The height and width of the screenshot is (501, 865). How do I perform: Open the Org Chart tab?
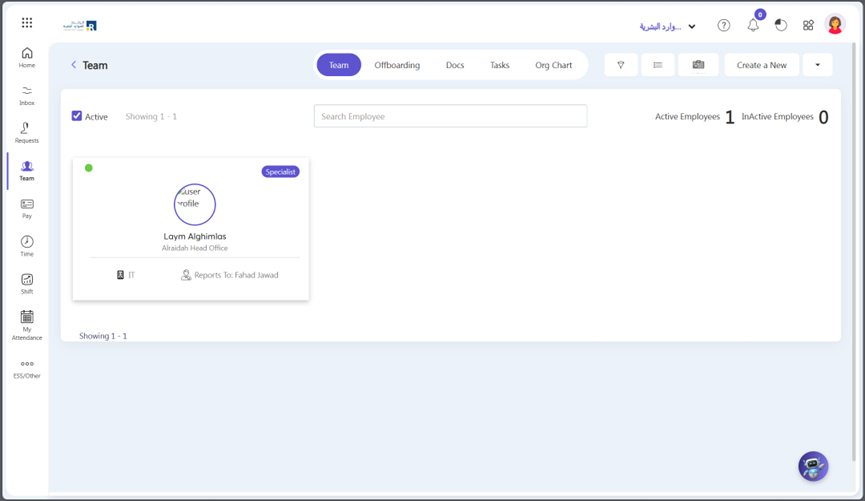pos(553,65)
